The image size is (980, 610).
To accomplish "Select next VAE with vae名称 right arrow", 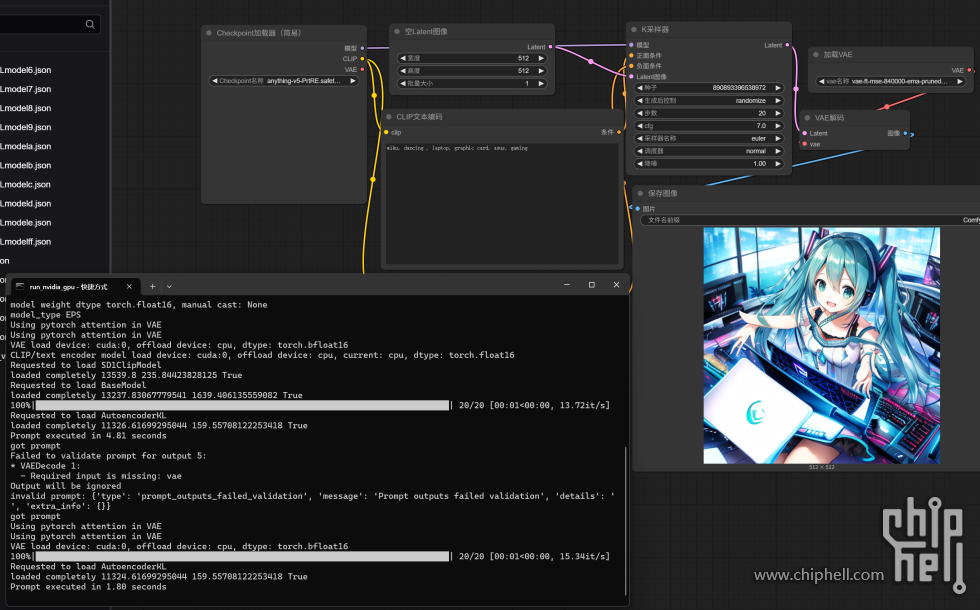I will pyautogui.click(x=960, y=81).
